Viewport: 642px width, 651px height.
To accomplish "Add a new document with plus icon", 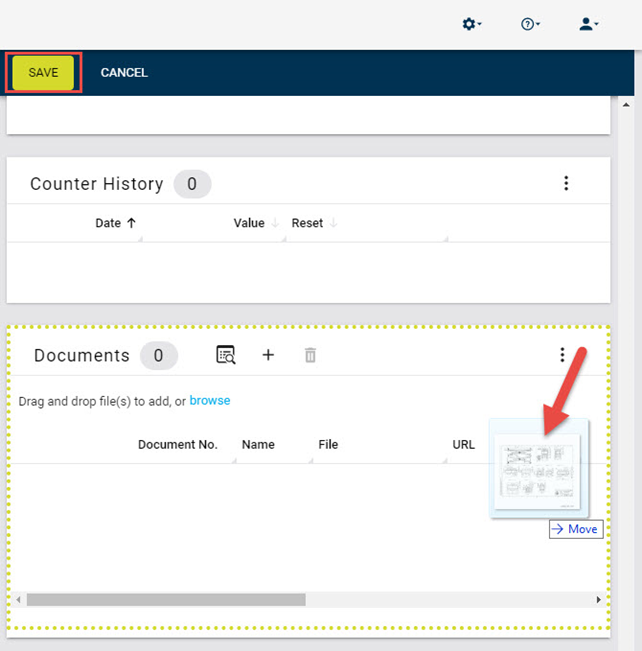I will pyautogui.click(x=268, y=355).
